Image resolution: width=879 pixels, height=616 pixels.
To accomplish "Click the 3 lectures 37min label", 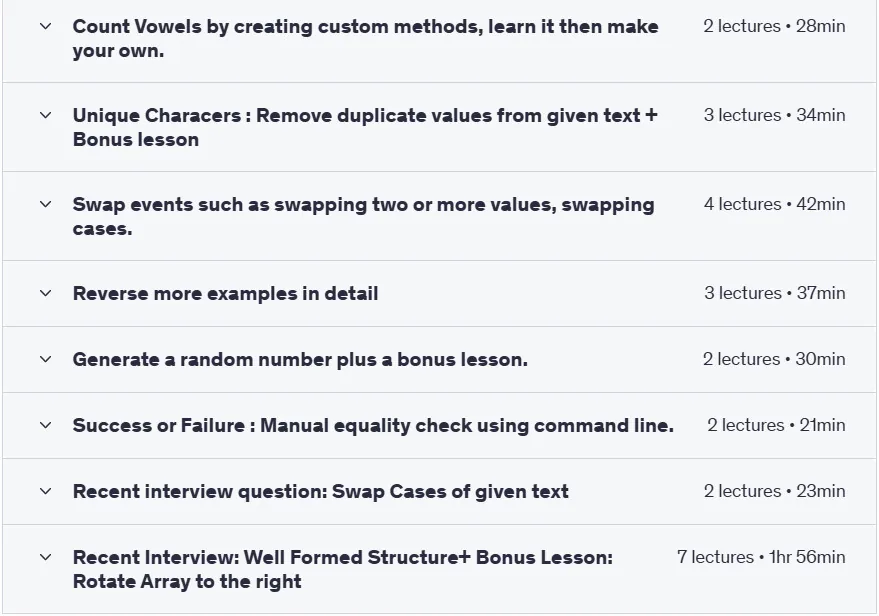I will (775, 293).
